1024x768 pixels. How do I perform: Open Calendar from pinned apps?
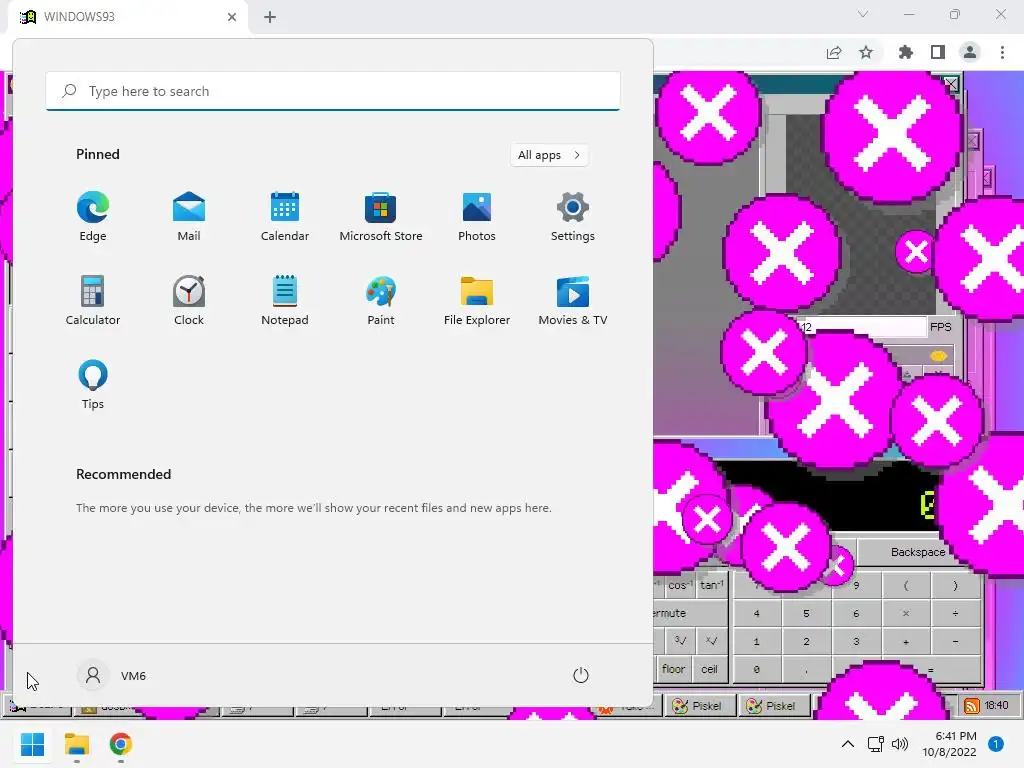[285, 216]
